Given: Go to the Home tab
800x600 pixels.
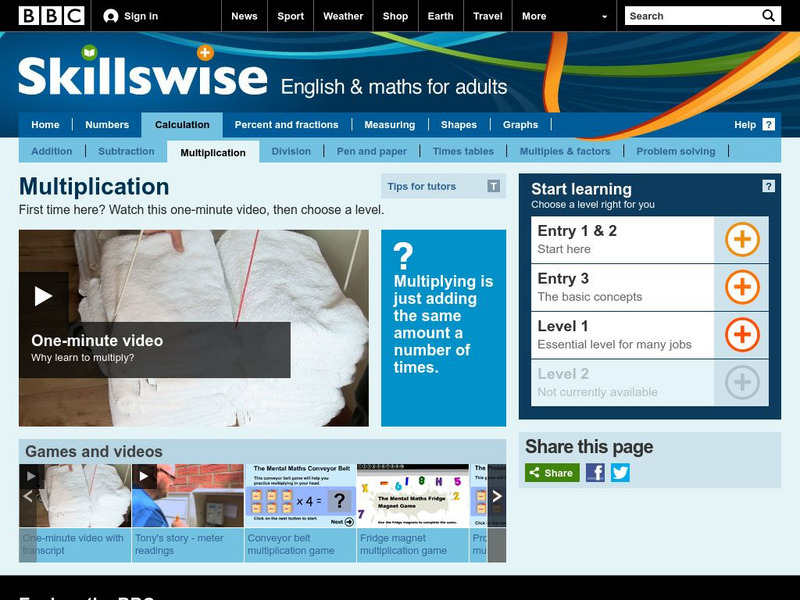Looking at the screenshot, I should click(x=45, y=124).
